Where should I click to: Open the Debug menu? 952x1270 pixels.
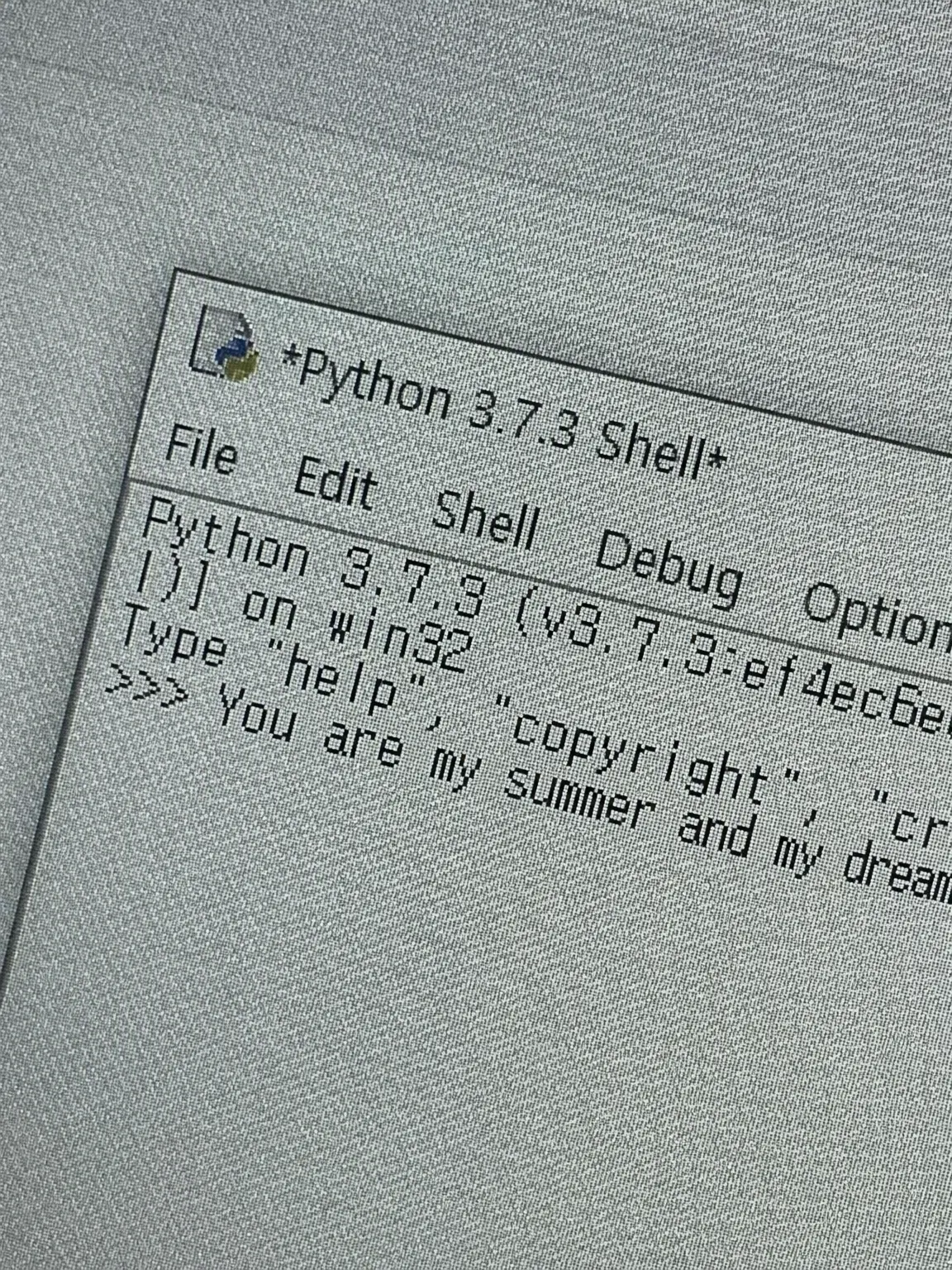tap(670, 567)
